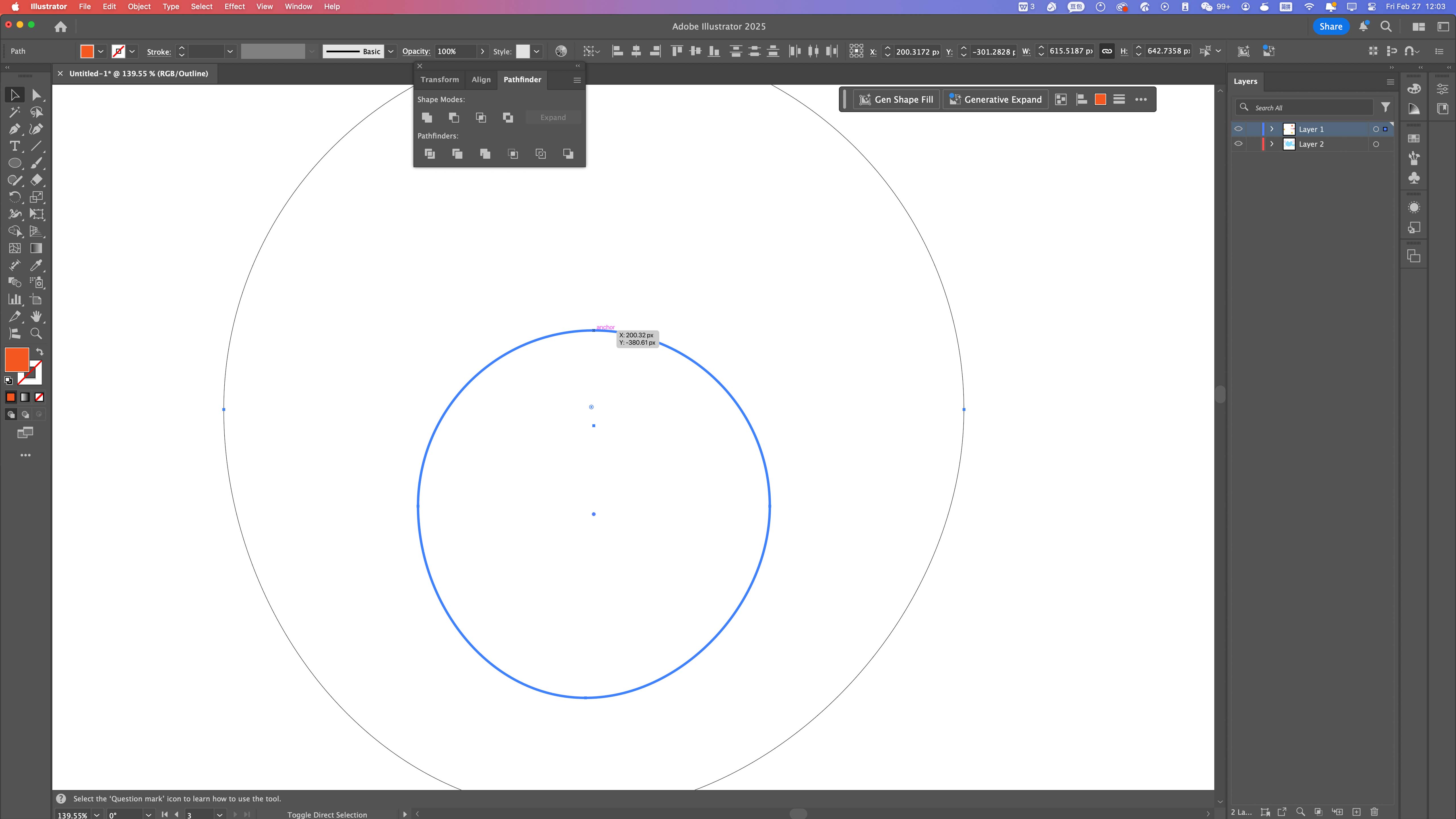The height and width of the screenshot is (819, 1456).
Task: Choose the Ellipse tool
Action: tap(16, 163)
